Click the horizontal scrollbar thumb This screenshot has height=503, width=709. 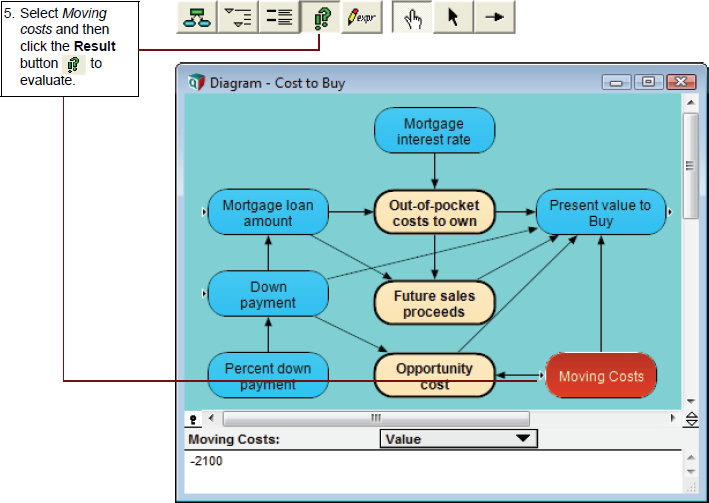tap(376, 418)
